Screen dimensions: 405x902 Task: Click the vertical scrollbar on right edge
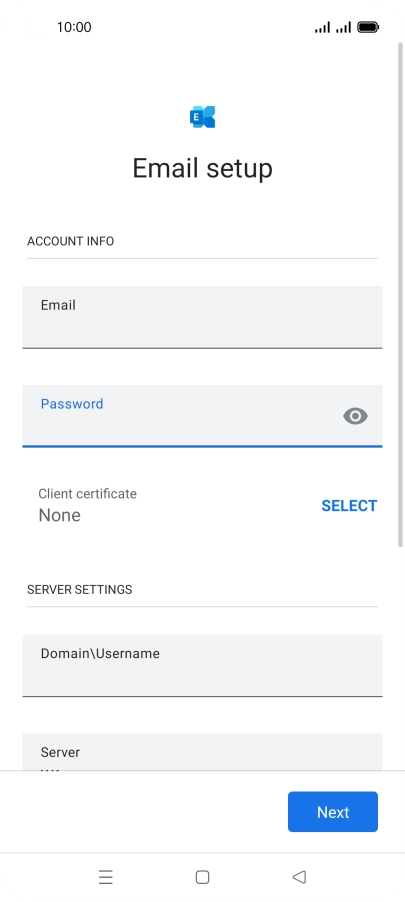pyautogui.click(x=400, y=295)
